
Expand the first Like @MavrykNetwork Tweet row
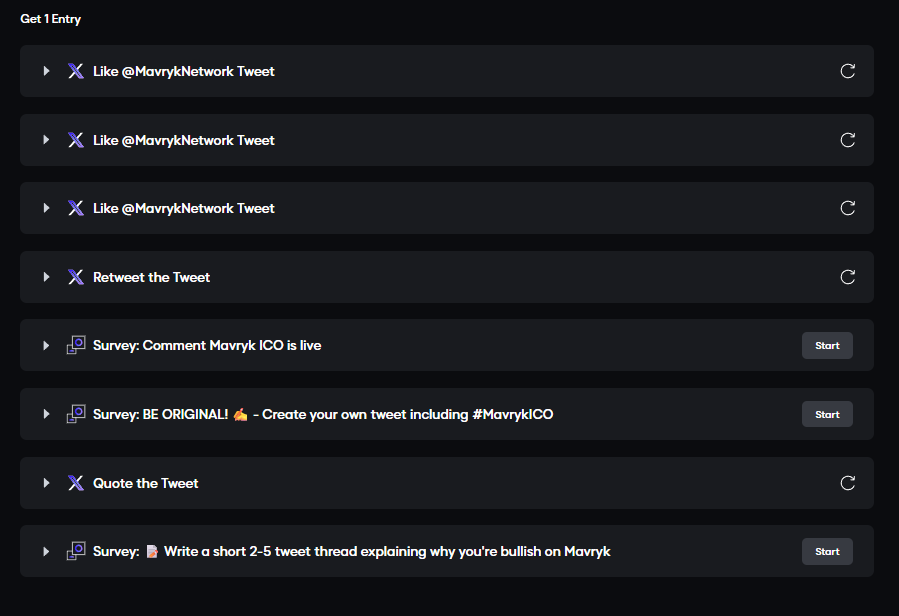click(x=46, y=71)
